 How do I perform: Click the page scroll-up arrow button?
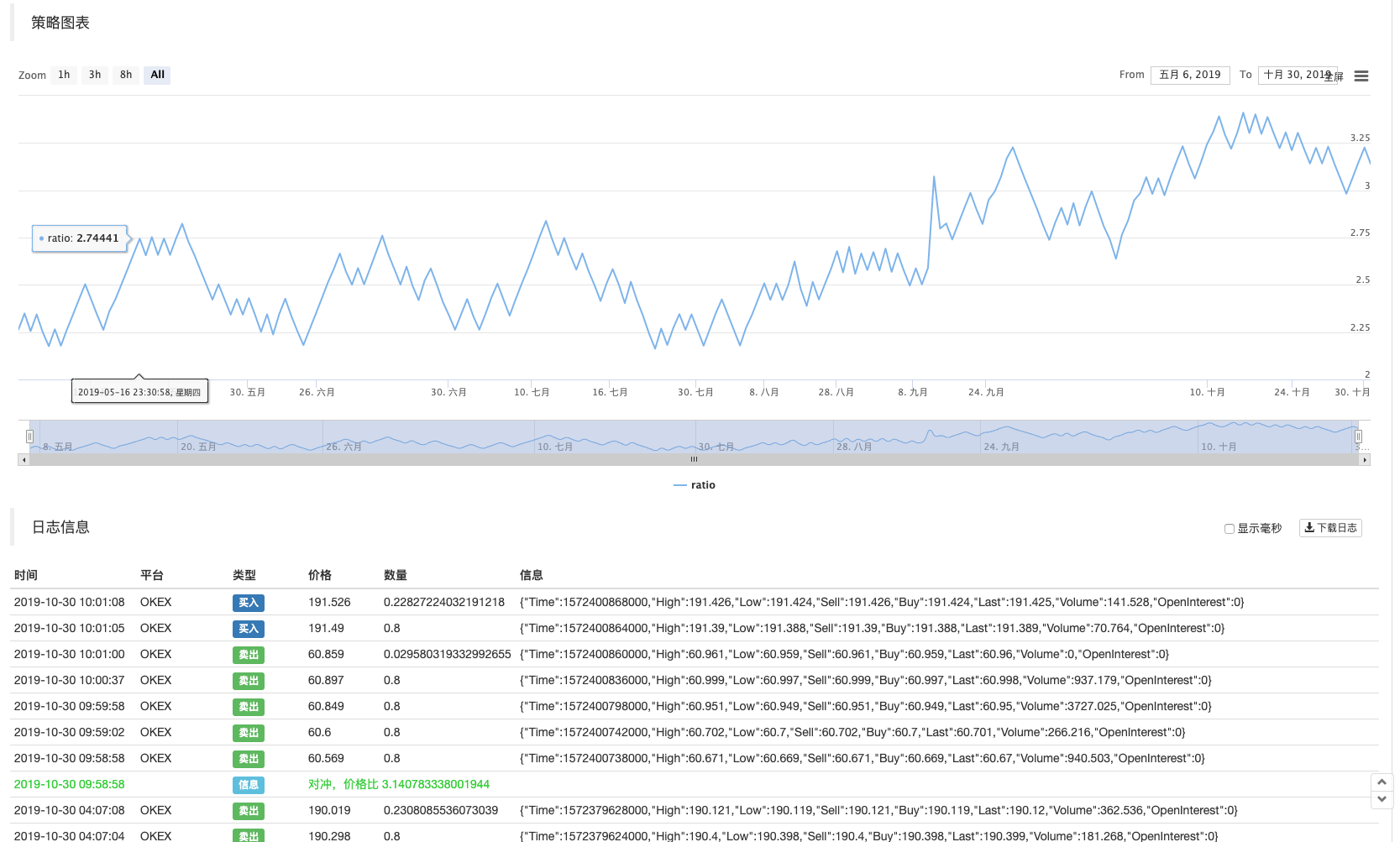1382,782
